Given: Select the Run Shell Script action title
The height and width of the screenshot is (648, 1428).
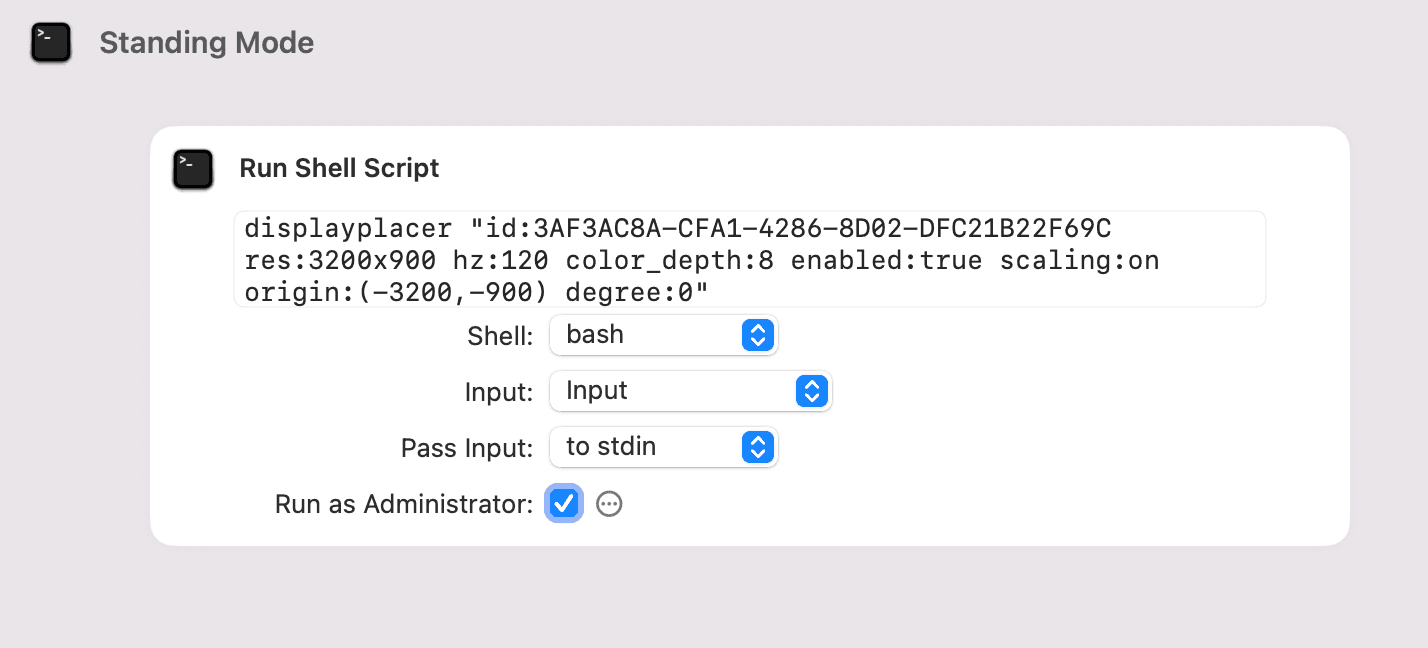Looking at the screenshot, I should pyautogui.click(x=339, y=168).
